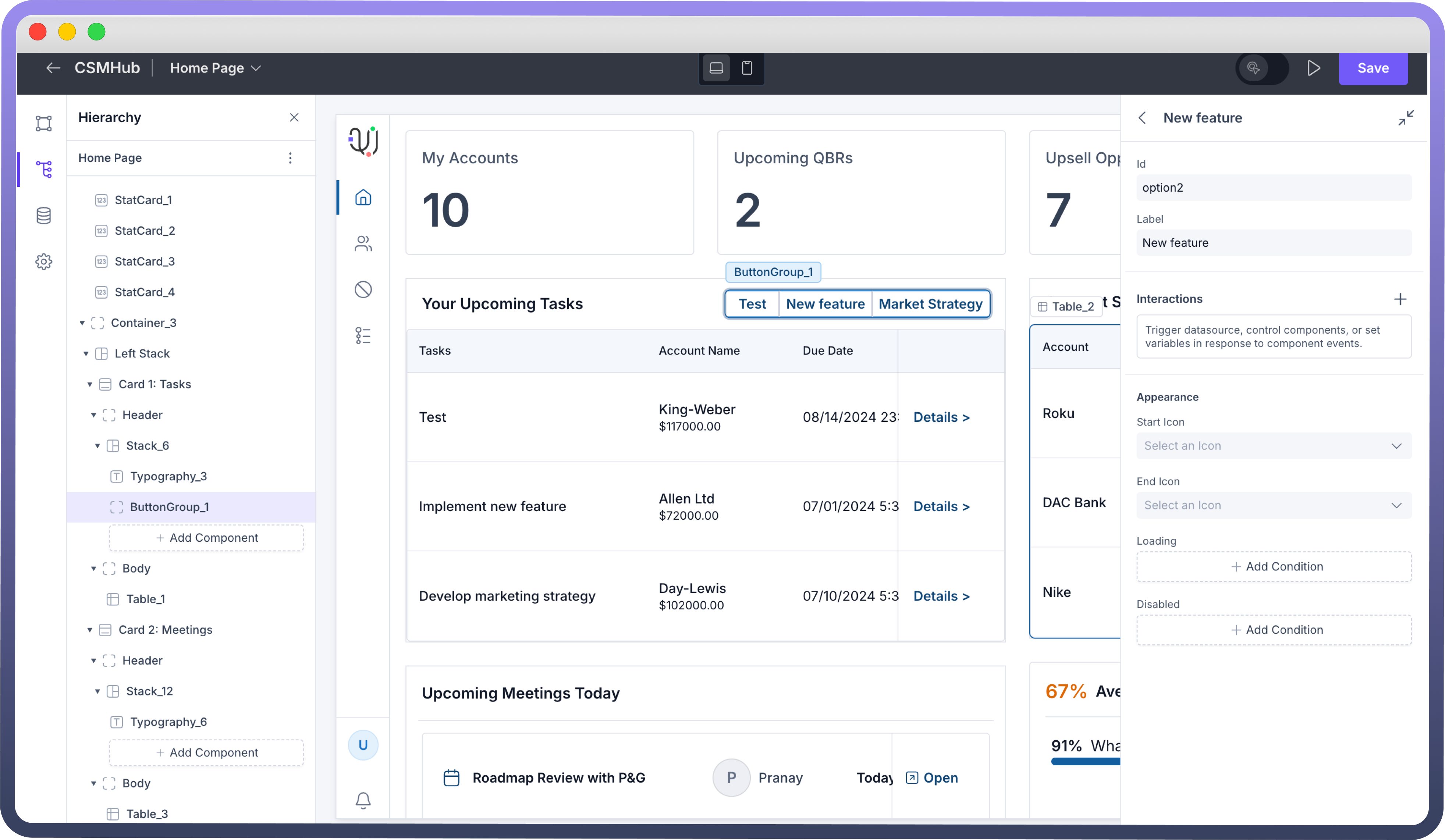
Task: Select the canvas frame icon in sidebar
Action: pos(43,123)
